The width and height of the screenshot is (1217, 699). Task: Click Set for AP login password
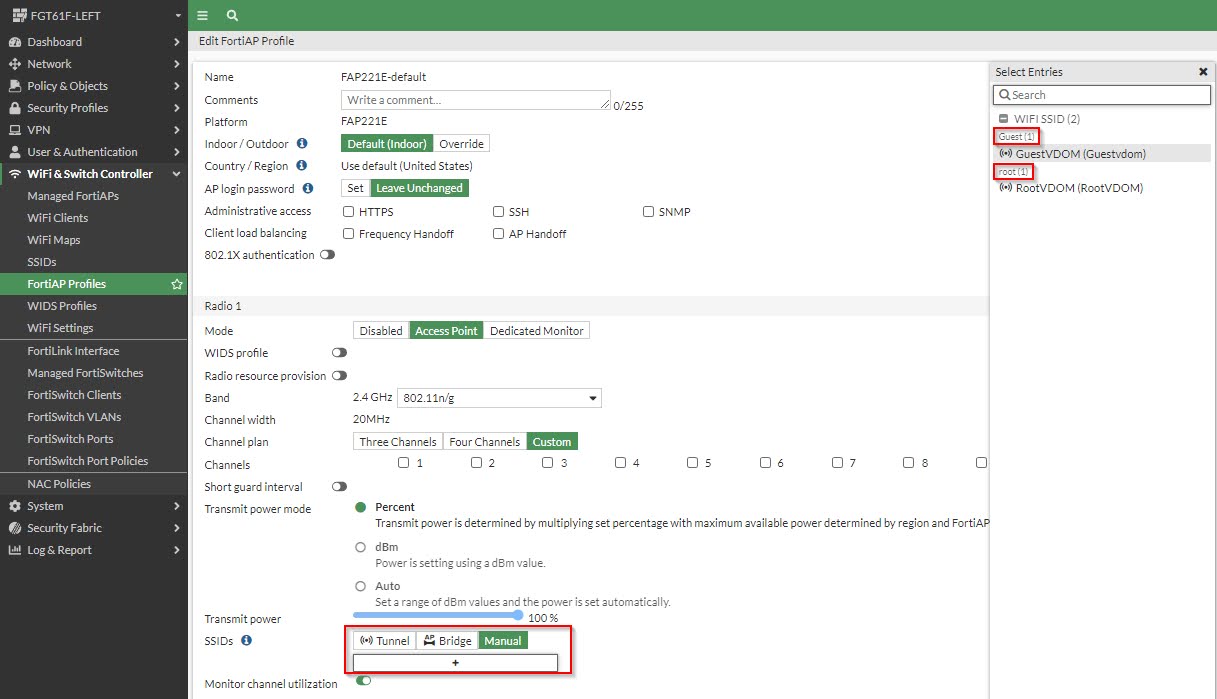[x=355, y=188]
